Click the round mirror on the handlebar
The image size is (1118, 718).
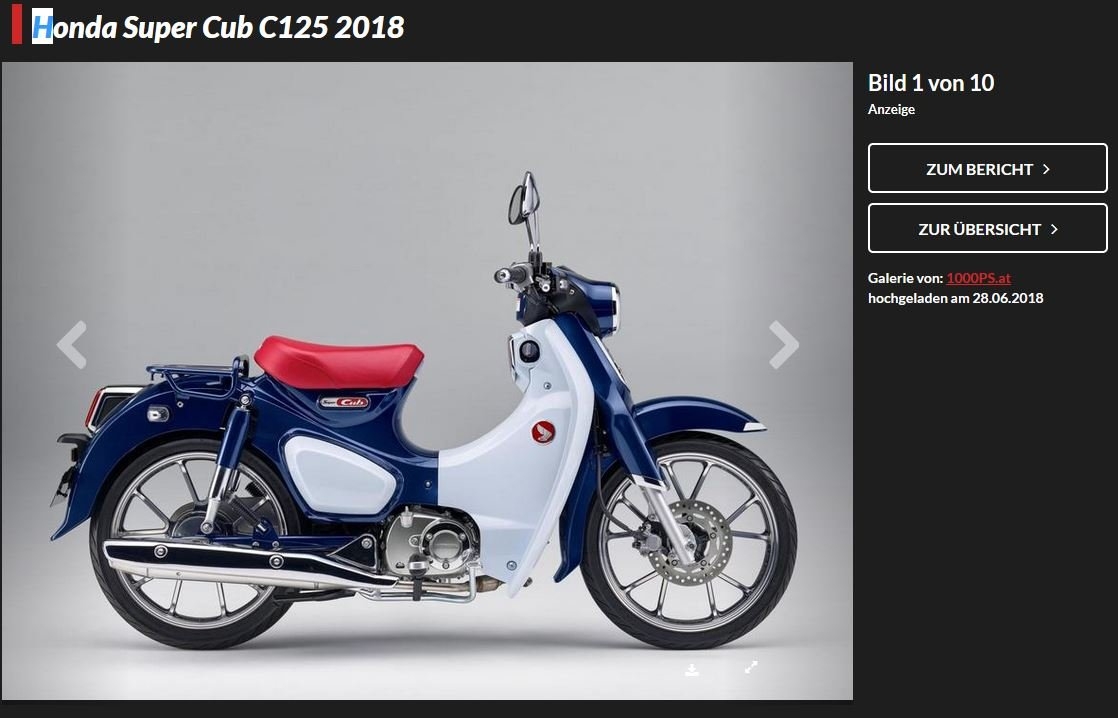(x=518, y=204)
